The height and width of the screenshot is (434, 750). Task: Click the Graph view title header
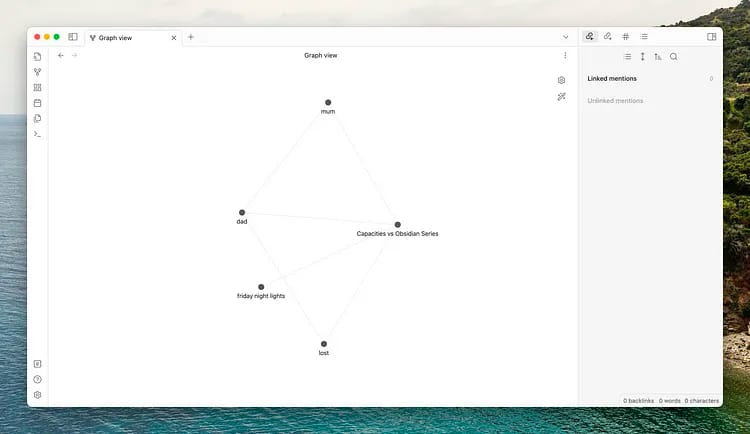click(320, 56)
